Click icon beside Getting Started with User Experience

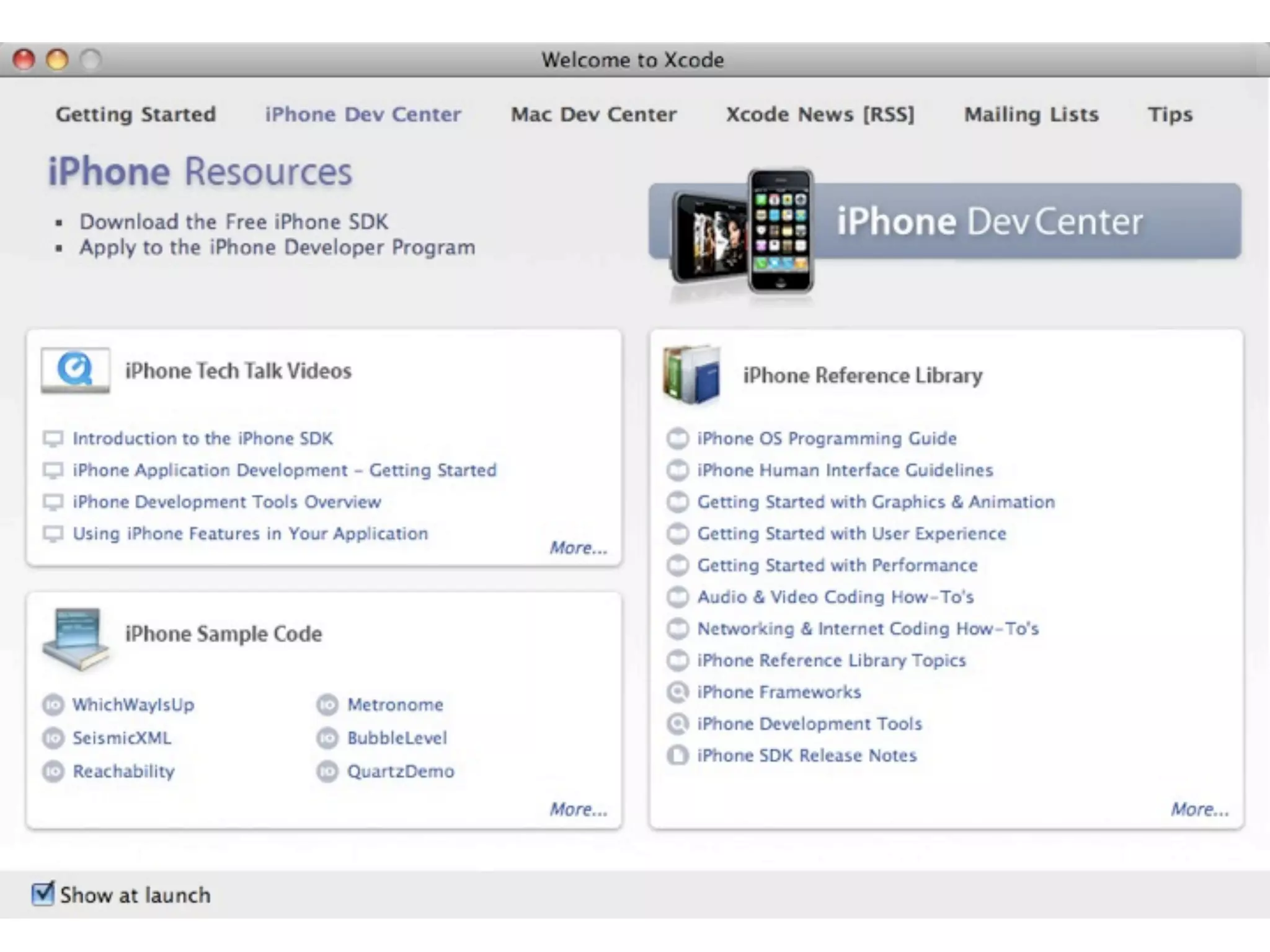click(678, 533)
